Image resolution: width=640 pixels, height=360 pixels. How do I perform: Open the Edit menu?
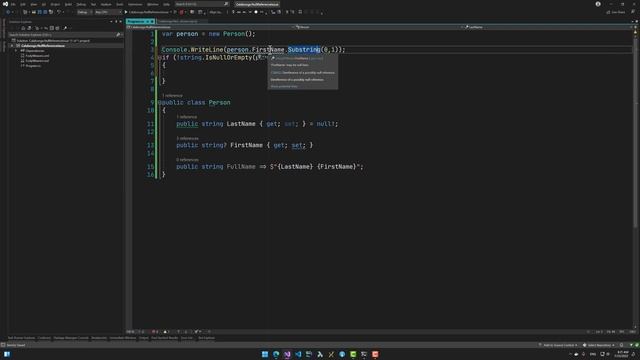23,4
